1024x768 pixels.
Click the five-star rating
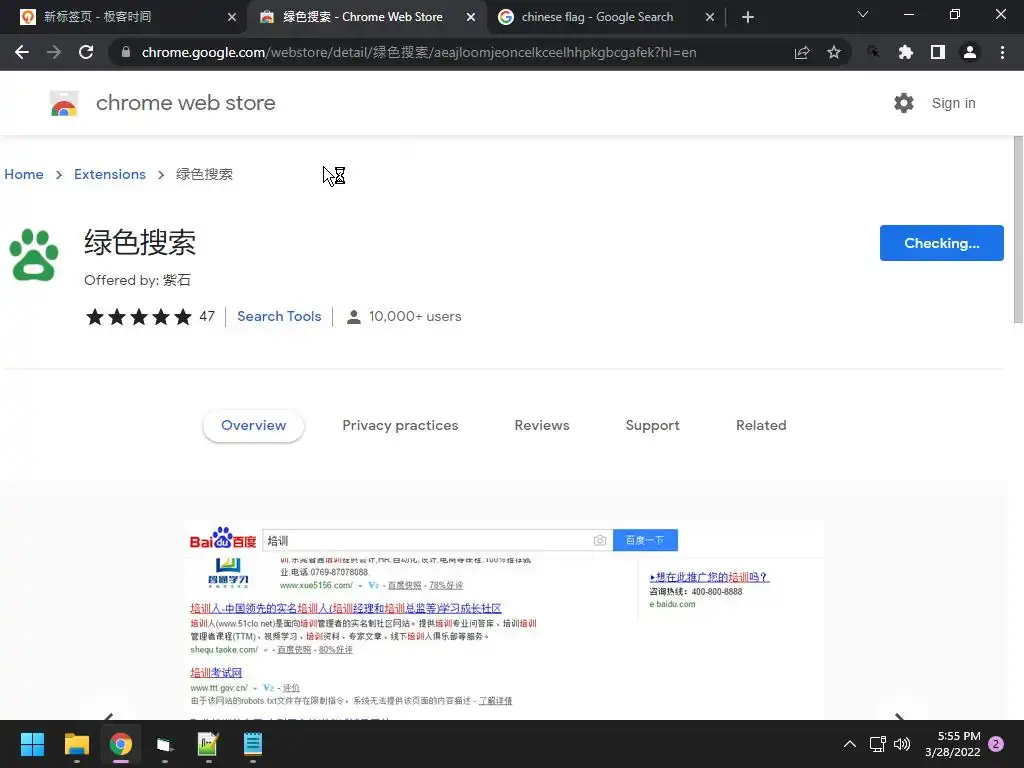[x=139, y=317]
